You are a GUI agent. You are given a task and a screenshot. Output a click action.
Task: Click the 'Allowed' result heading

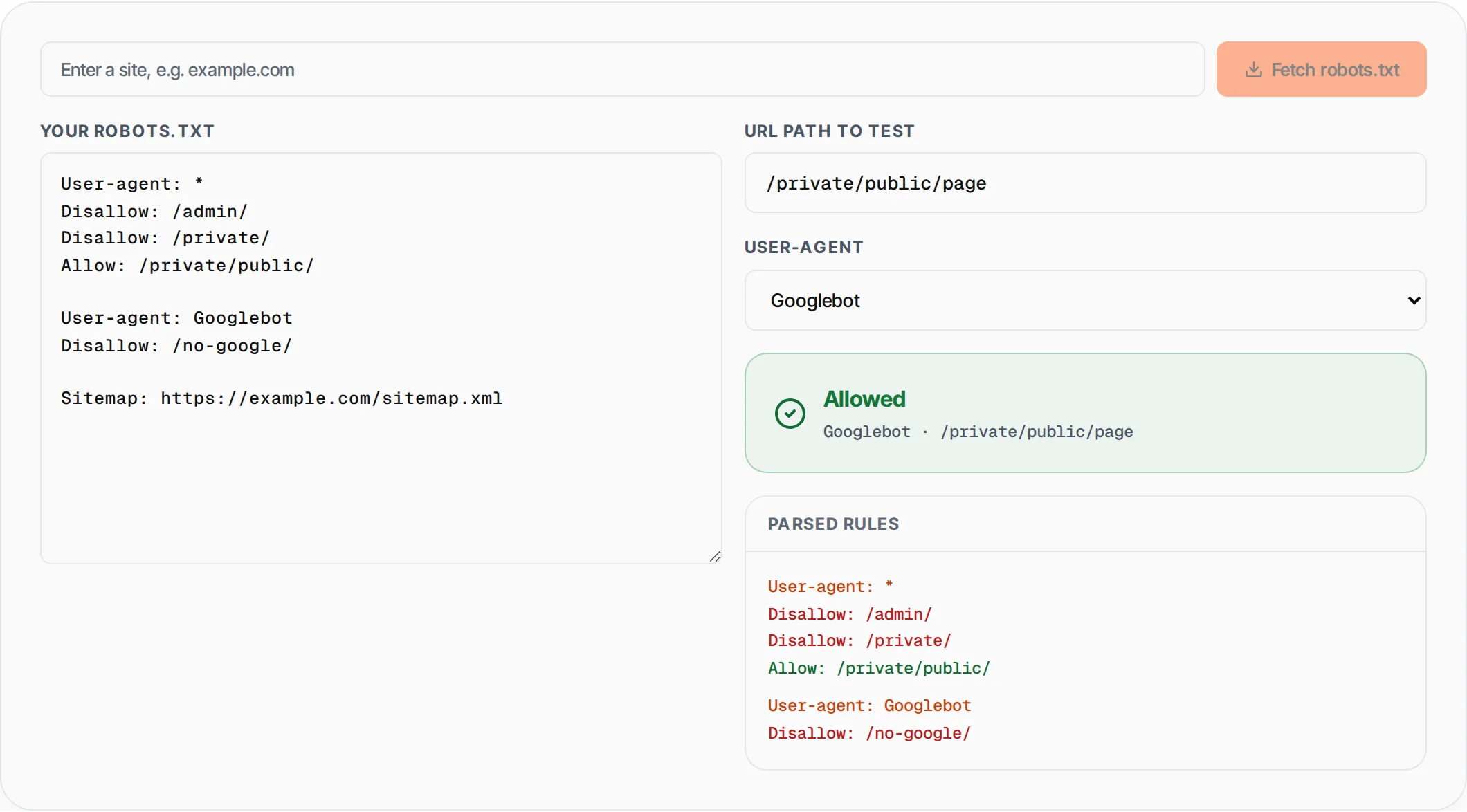pos(864,399)
